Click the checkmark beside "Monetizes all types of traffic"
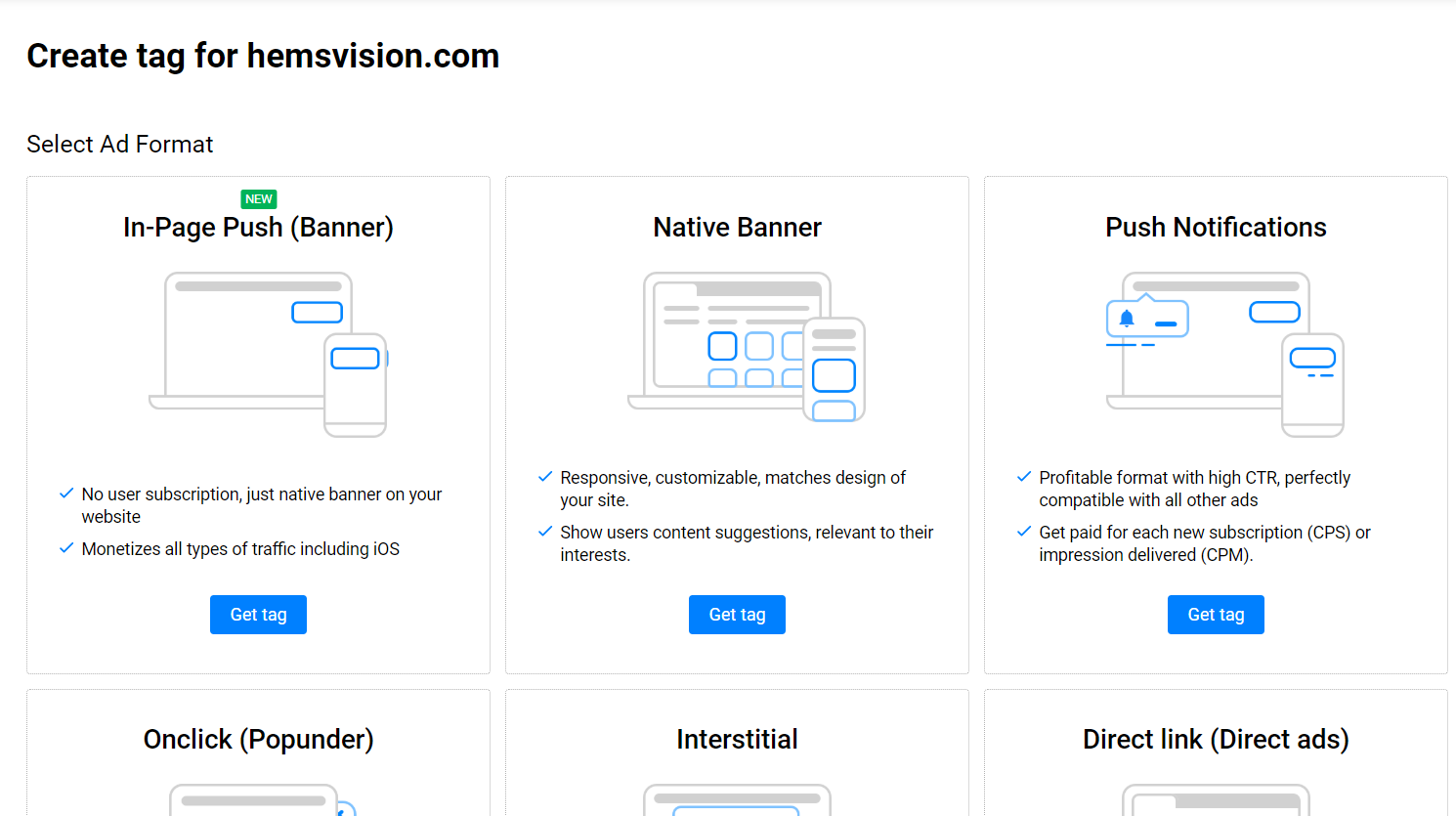 66,548
